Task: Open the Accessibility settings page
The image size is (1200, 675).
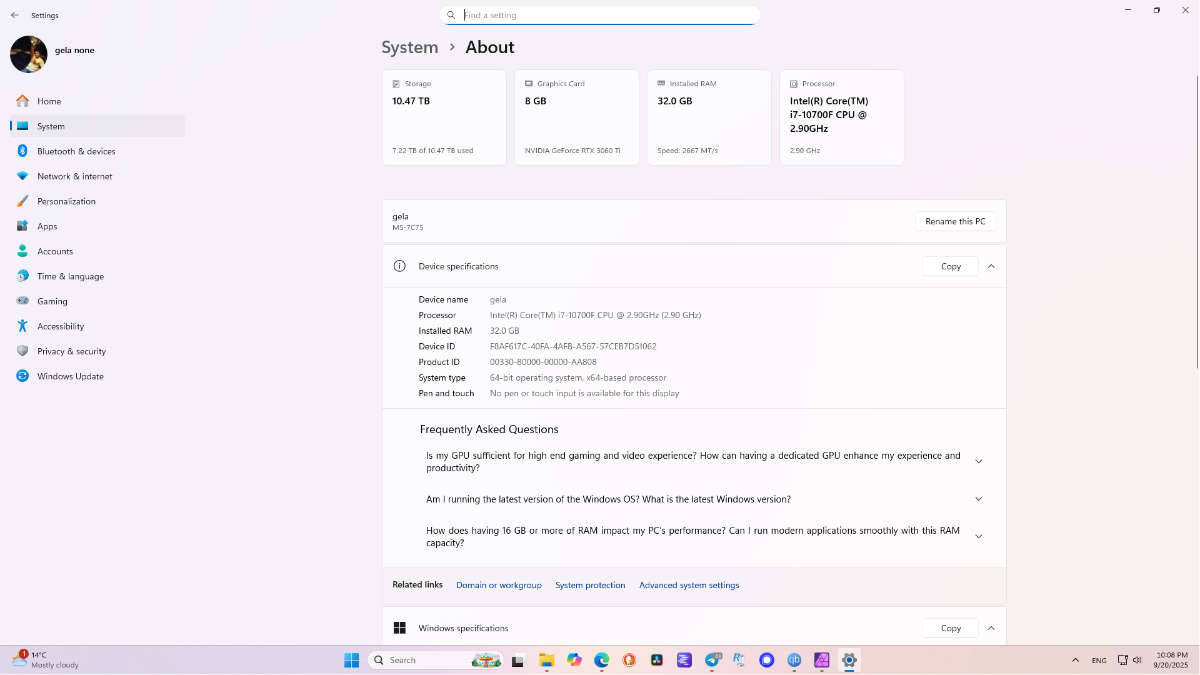Action: [x=60, y=326]
